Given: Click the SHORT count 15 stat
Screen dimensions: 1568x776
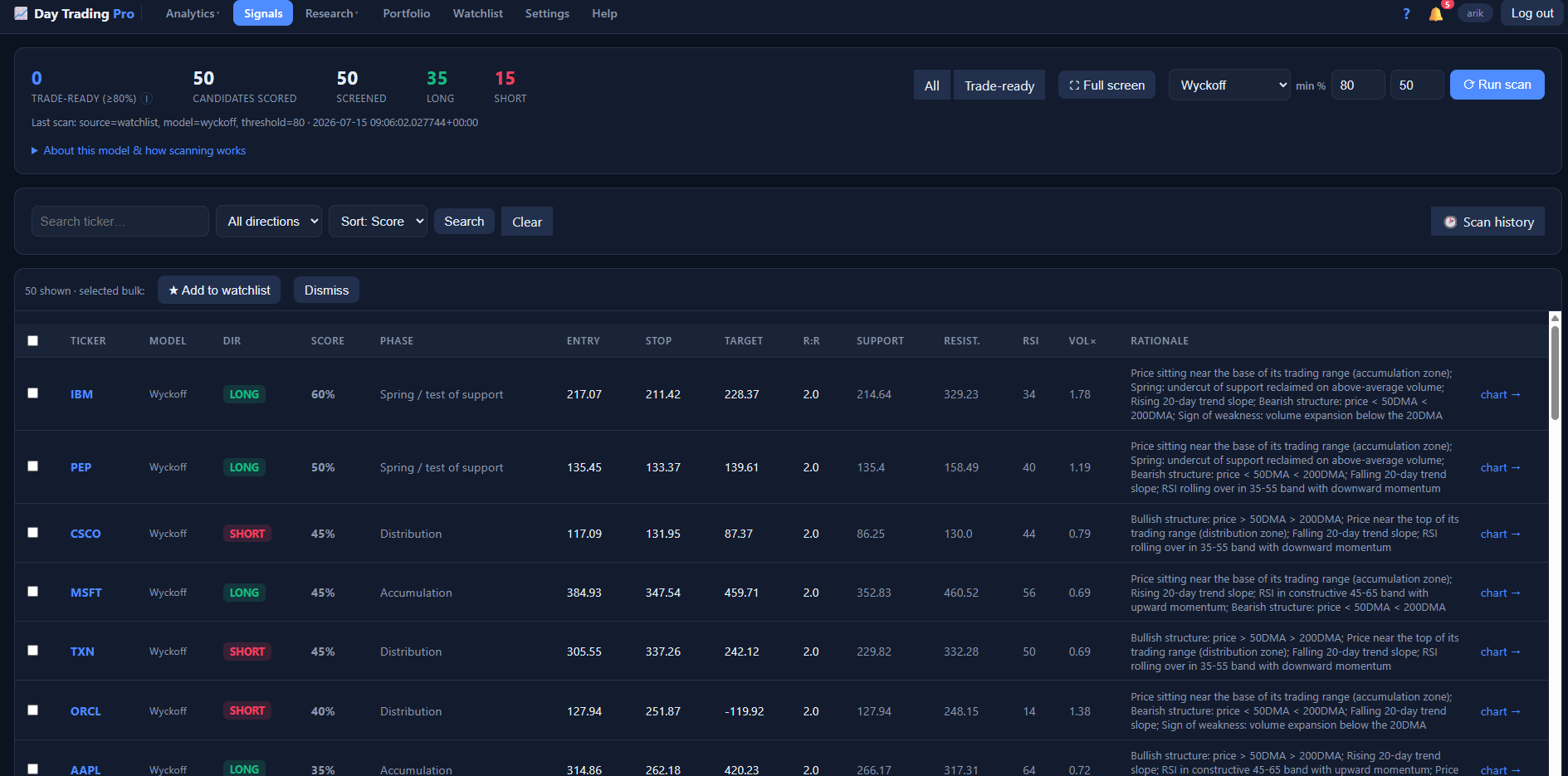Looking at the screenshot, I should tap(510, 86).
